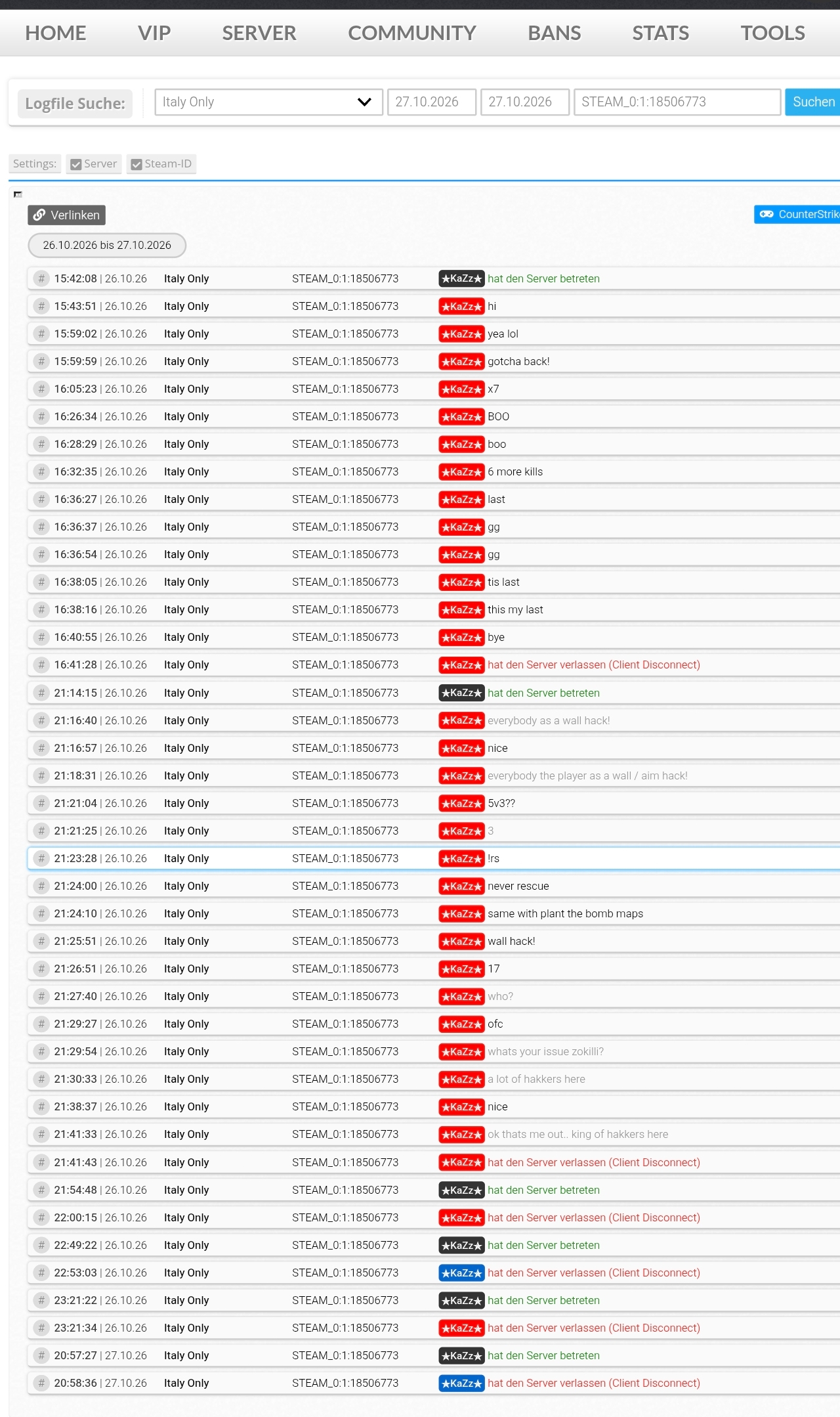Click the message 'gotcha back!'
The height and width of the screenshot is (1417, 840).
518,361
